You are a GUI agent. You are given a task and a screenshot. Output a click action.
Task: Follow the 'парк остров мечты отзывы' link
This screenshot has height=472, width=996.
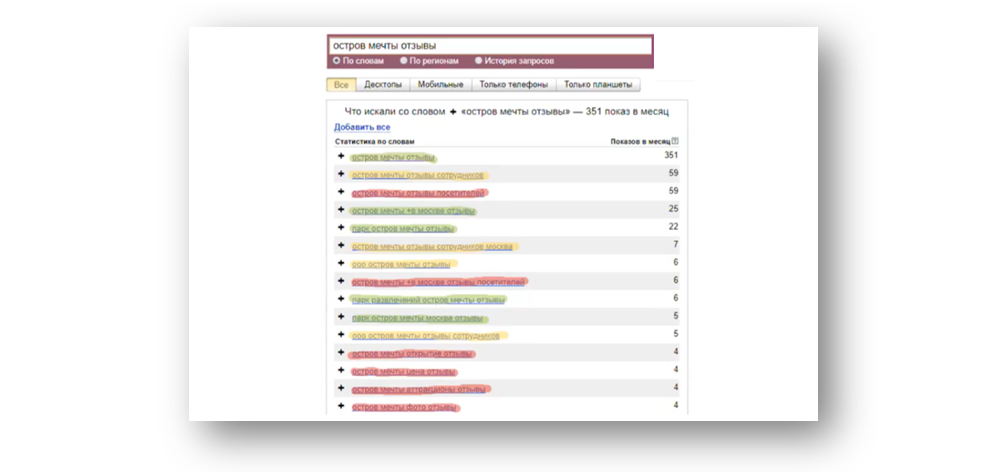403,229
